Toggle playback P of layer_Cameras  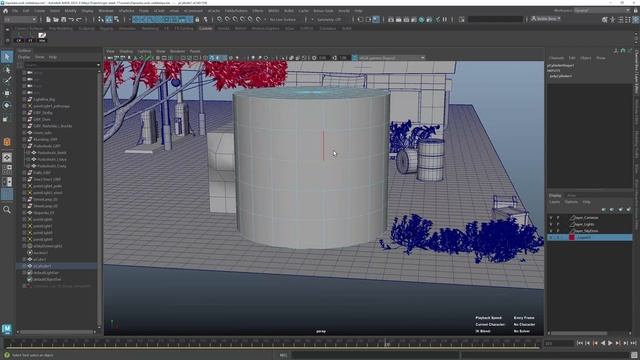tap(558, 218)
